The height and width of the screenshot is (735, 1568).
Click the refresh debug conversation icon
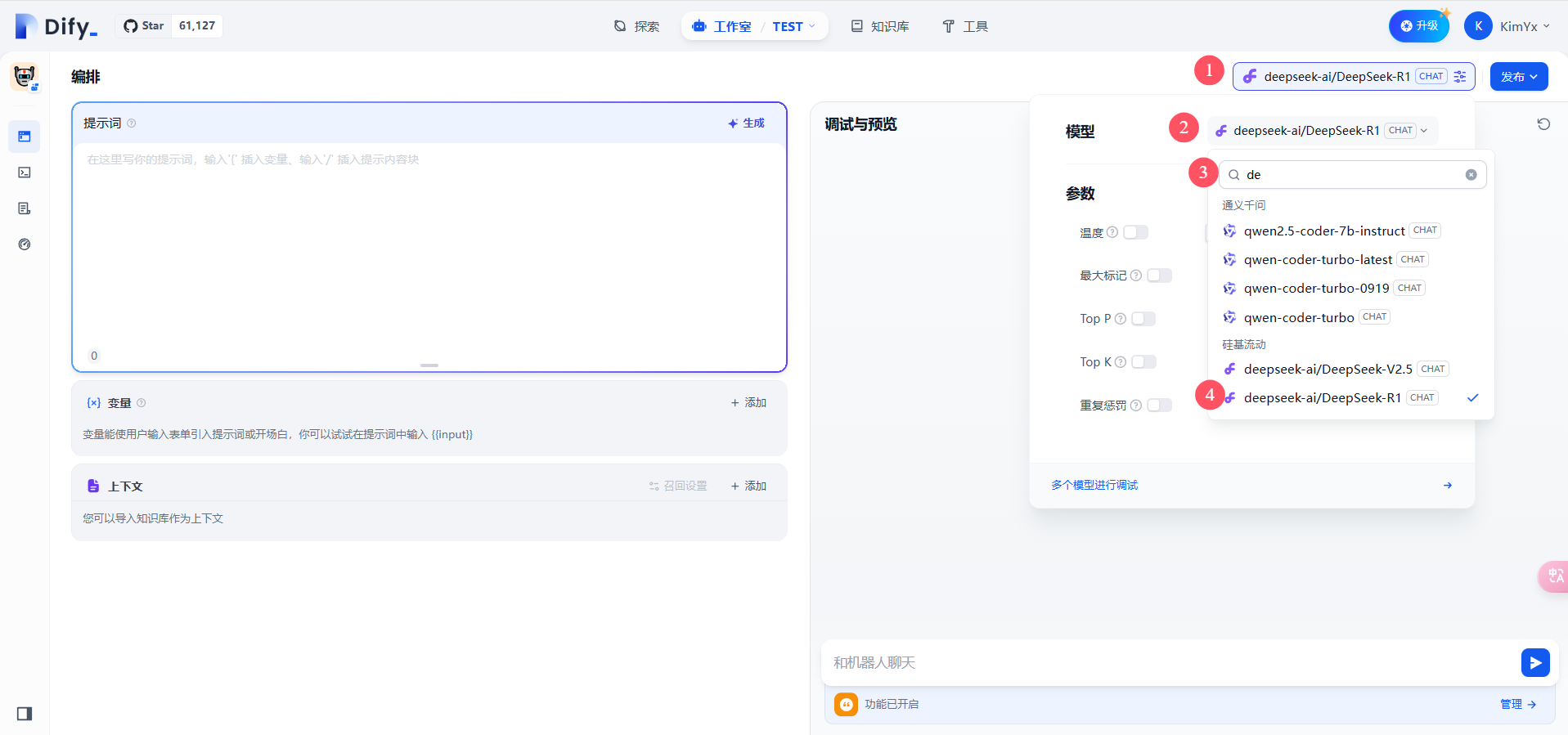pyautogui.click(x=1543, y=124)
